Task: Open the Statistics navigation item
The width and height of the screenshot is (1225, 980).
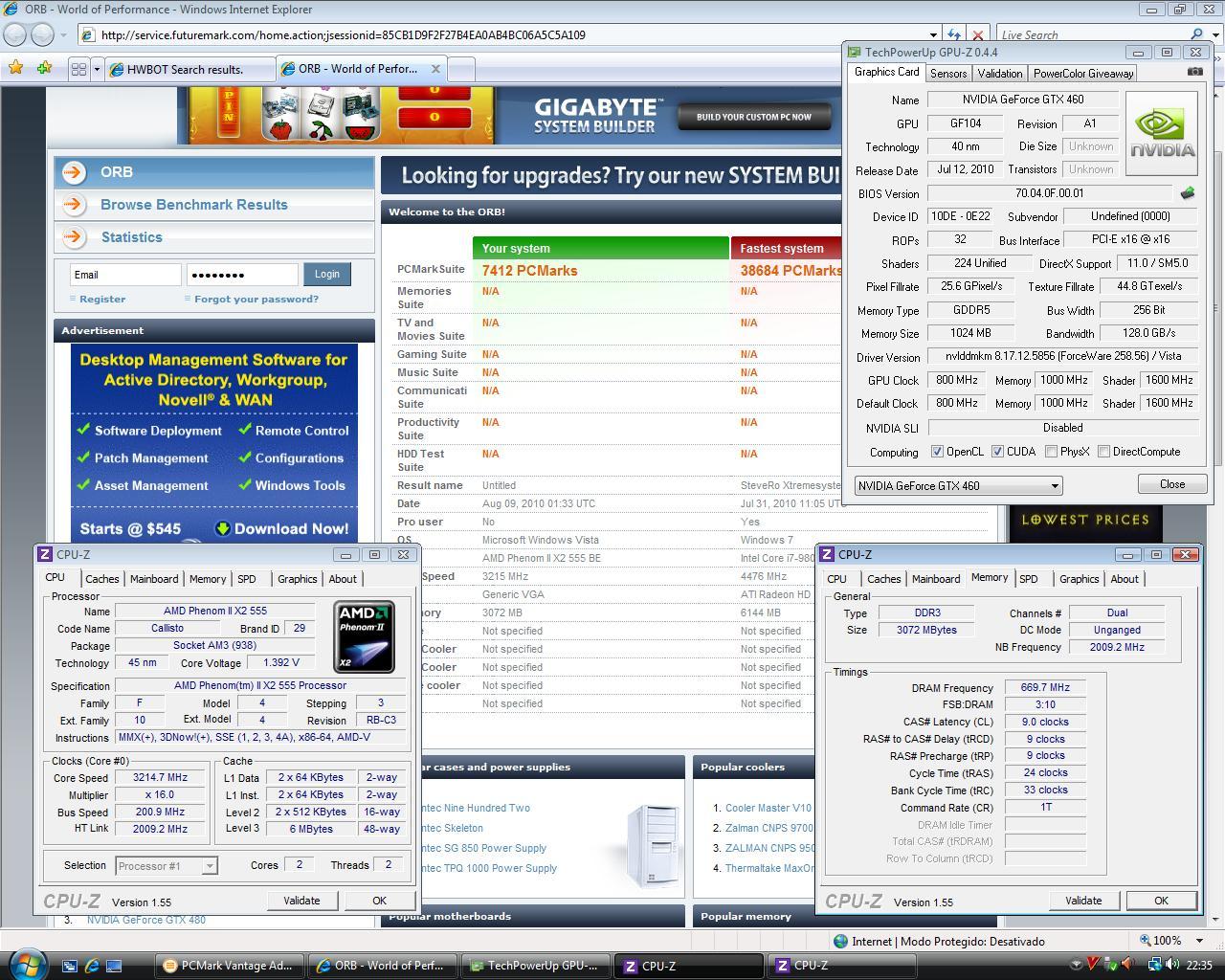Action: 213,237
